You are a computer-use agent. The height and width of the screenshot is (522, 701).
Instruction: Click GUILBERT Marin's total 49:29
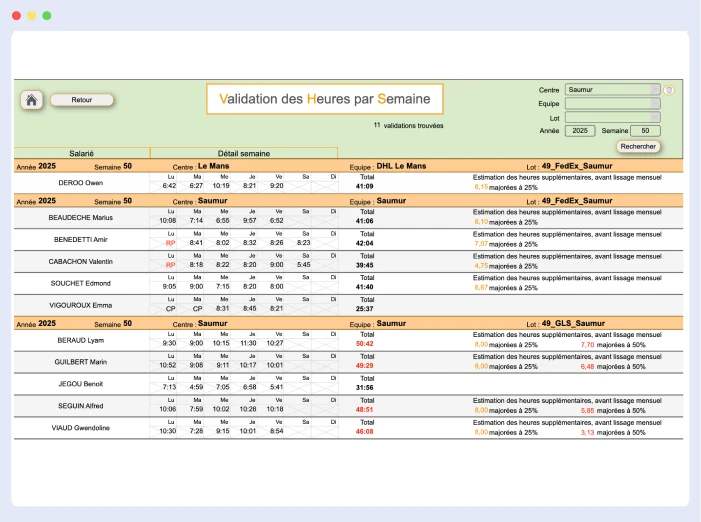[365, 365]
